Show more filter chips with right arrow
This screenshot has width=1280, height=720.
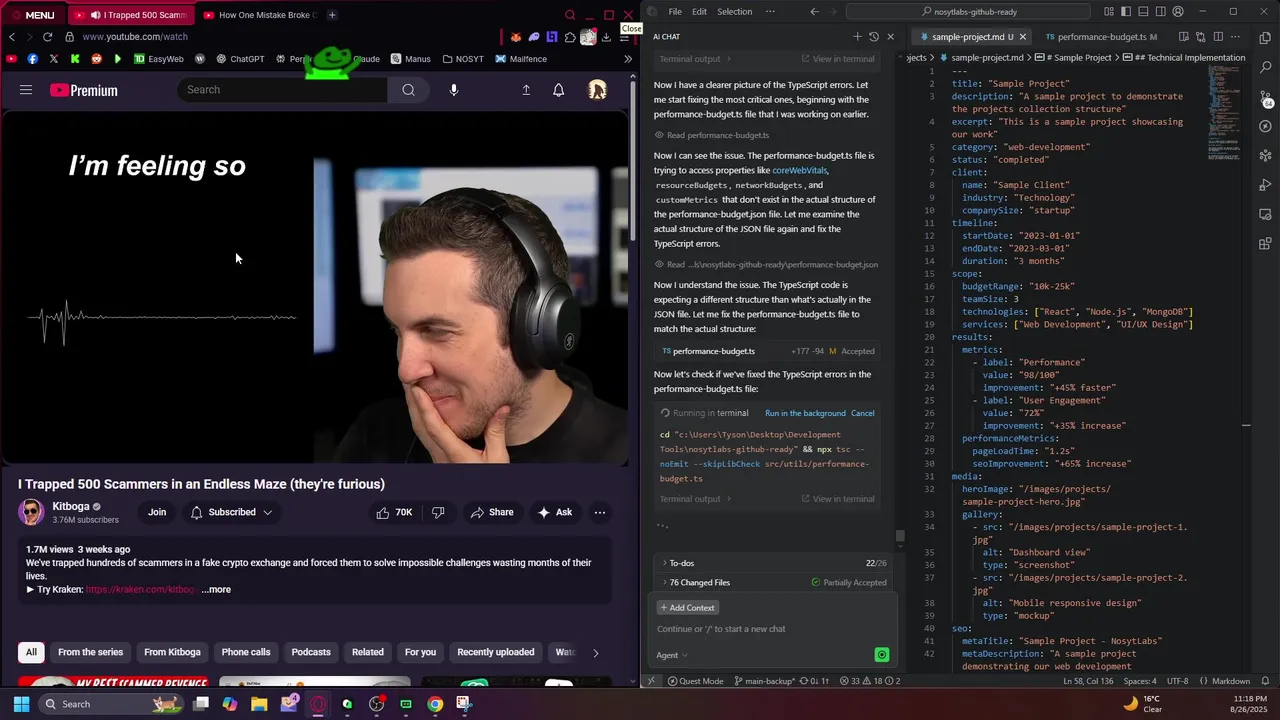(x=595, y=653)
